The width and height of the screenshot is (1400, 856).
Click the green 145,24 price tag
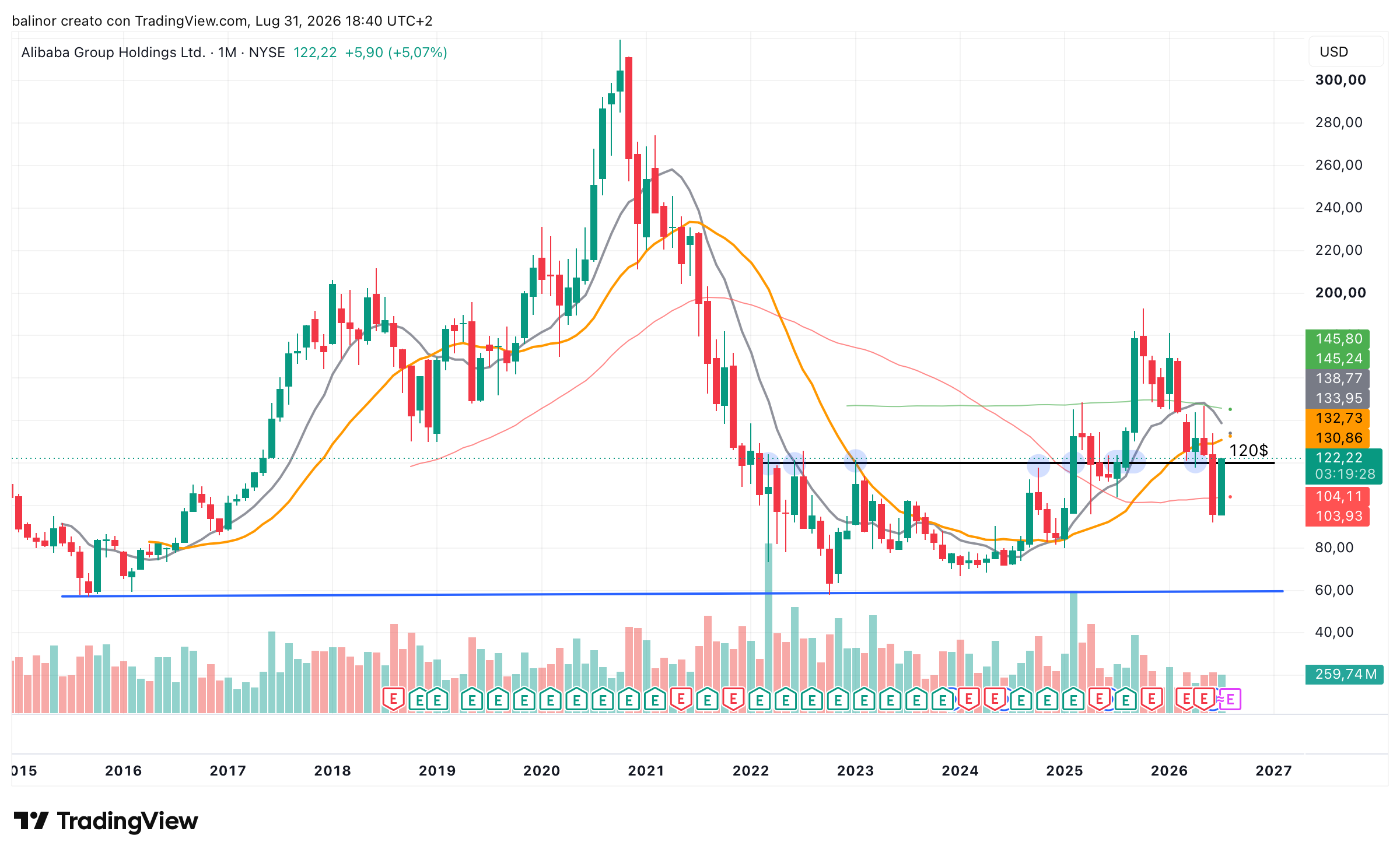(x=1337, y=359)
